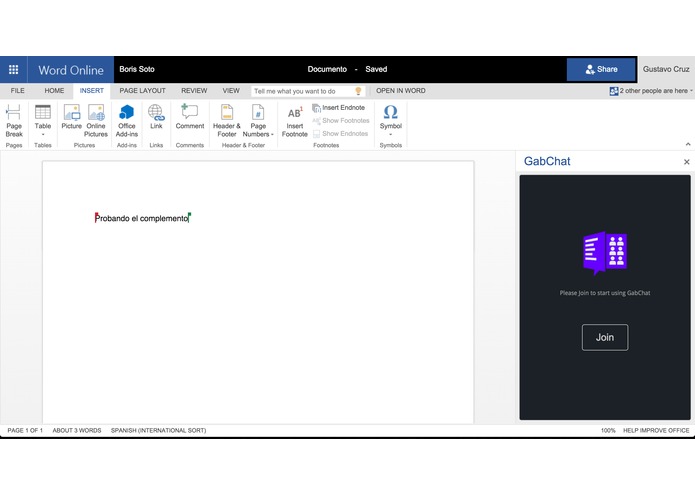Click the Share button

coord(601,70)
